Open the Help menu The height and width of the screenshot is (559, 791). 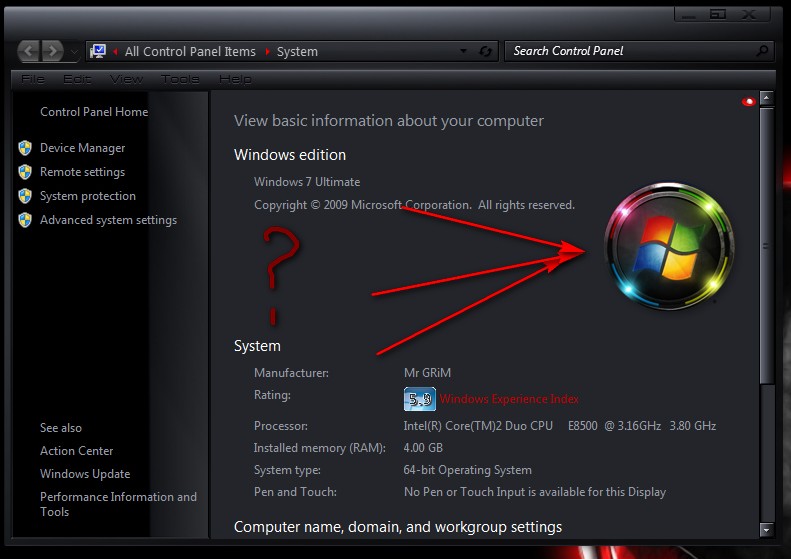[x=235, y=79]
